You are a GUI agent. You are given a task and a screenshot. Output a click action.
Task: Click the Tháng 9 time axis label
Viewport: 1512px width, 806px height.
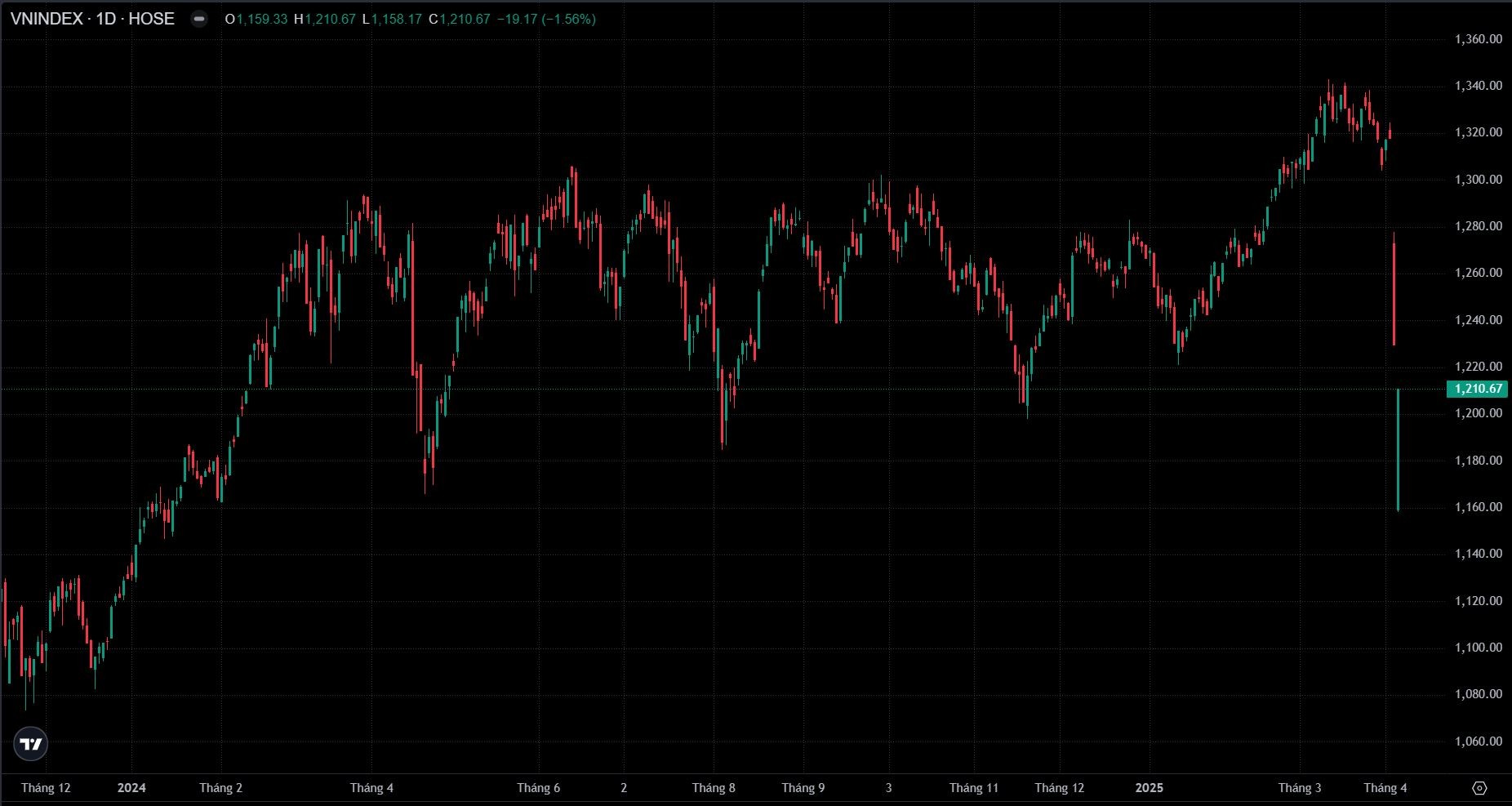click(x=803, y=788)
